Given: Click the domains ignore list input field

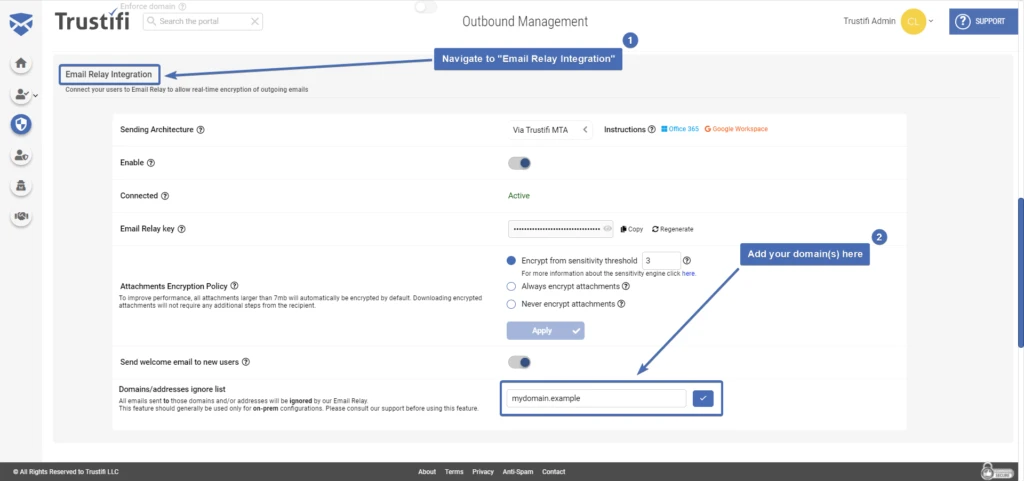Looking at the screenshot, I should click(595, 398).
